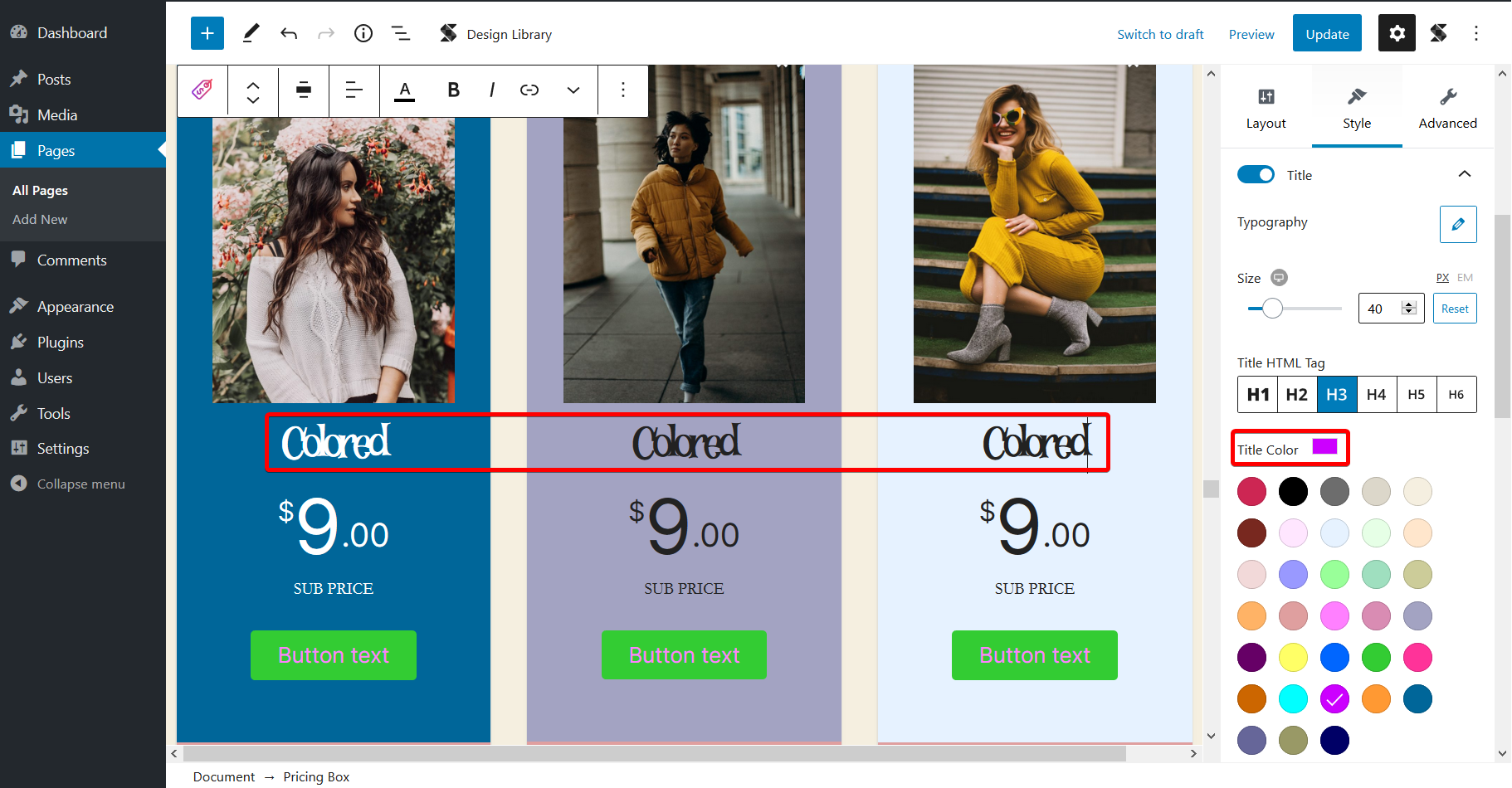The image size is (1512, 788).
Task: Click the Add New page link
Action: (40, 219)
